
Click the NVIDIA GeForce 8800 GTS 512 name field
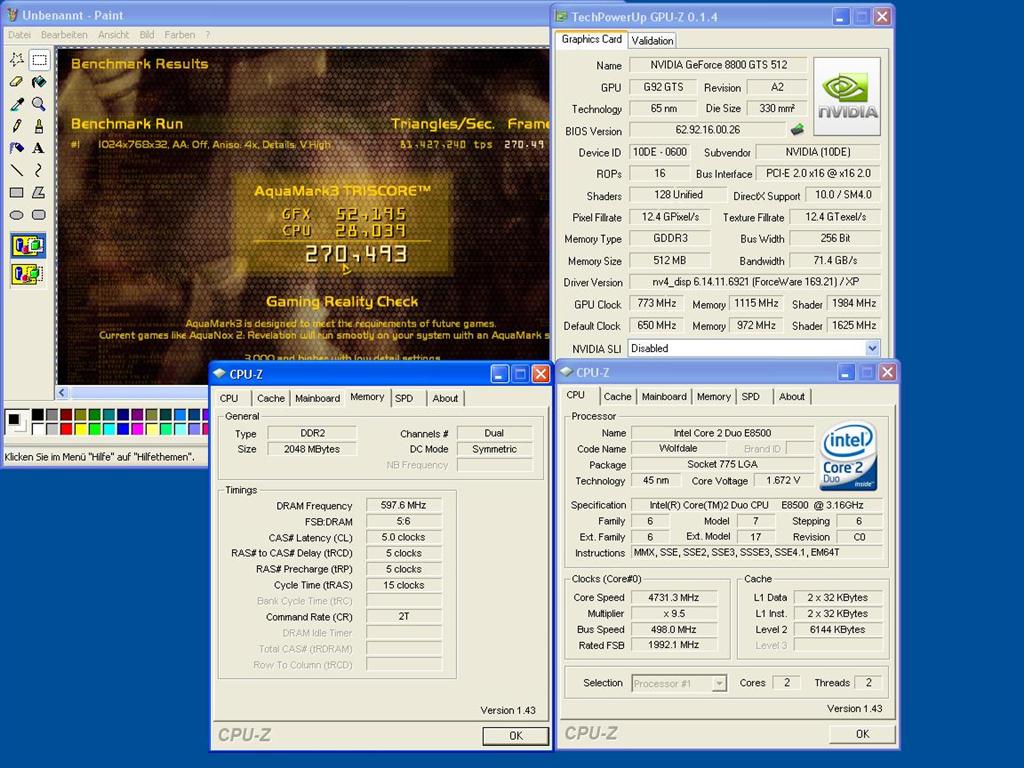point(718,65)
